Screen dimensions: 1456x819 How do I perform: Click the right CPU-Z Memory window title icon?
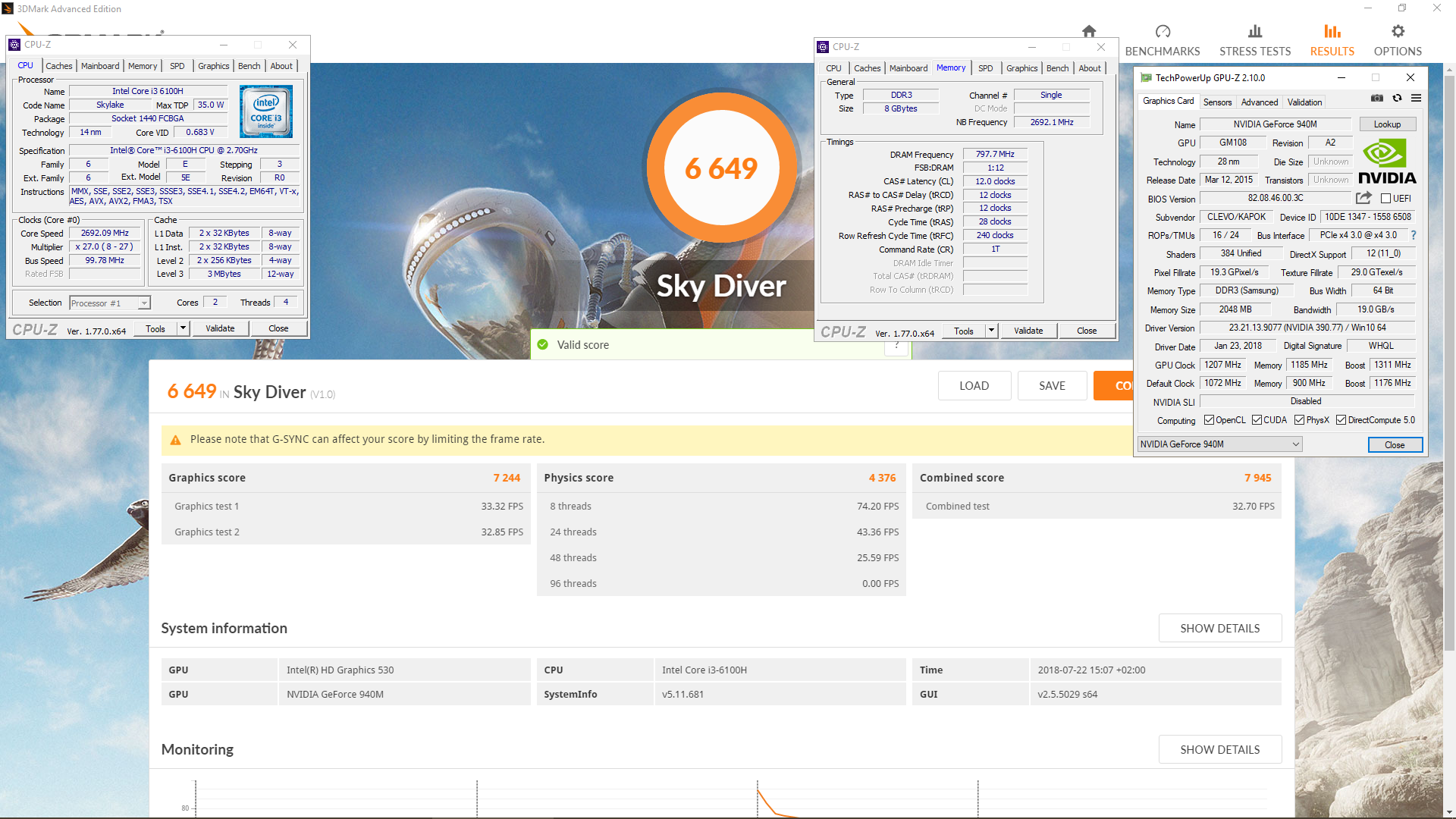pos(823,47)
